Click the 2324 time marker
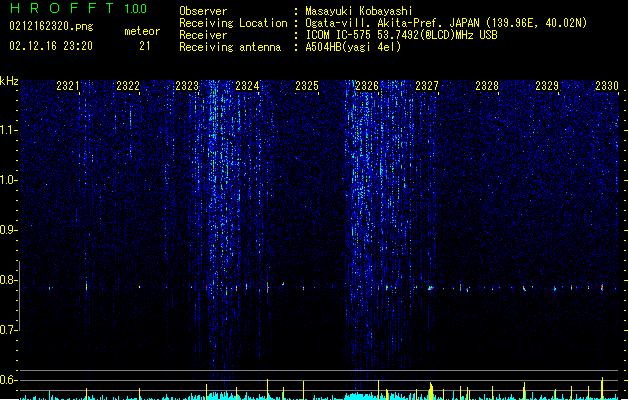Image resolution: width=629 pixels, height=400 pixels. coord(247,86)
